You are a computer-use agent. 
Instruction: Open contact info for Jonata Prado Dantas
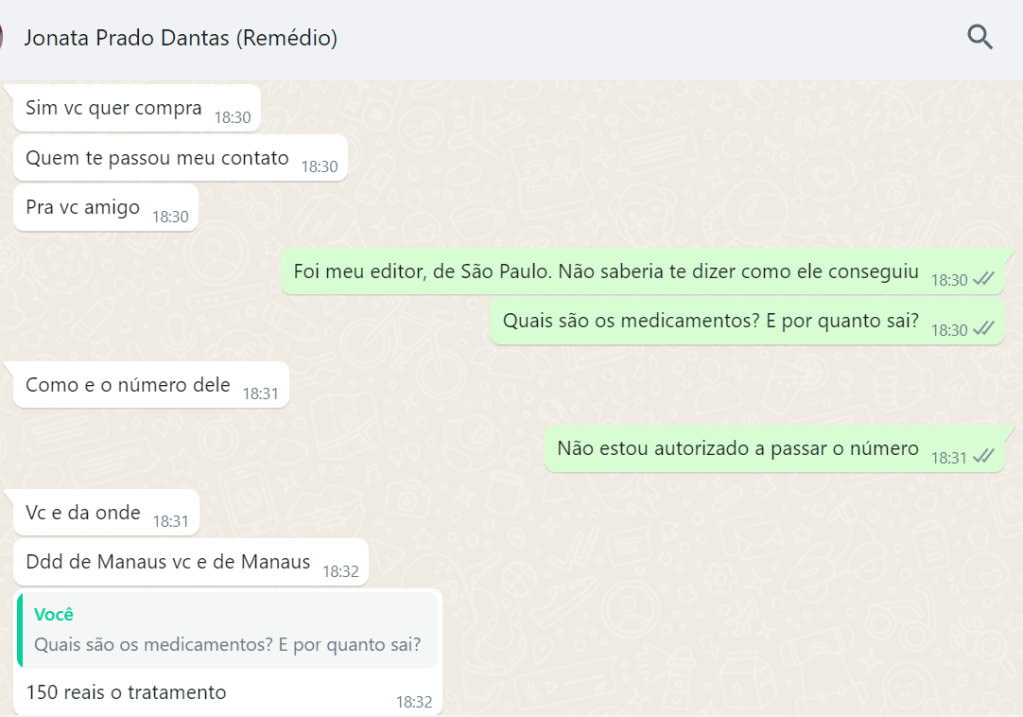(181, 38)
